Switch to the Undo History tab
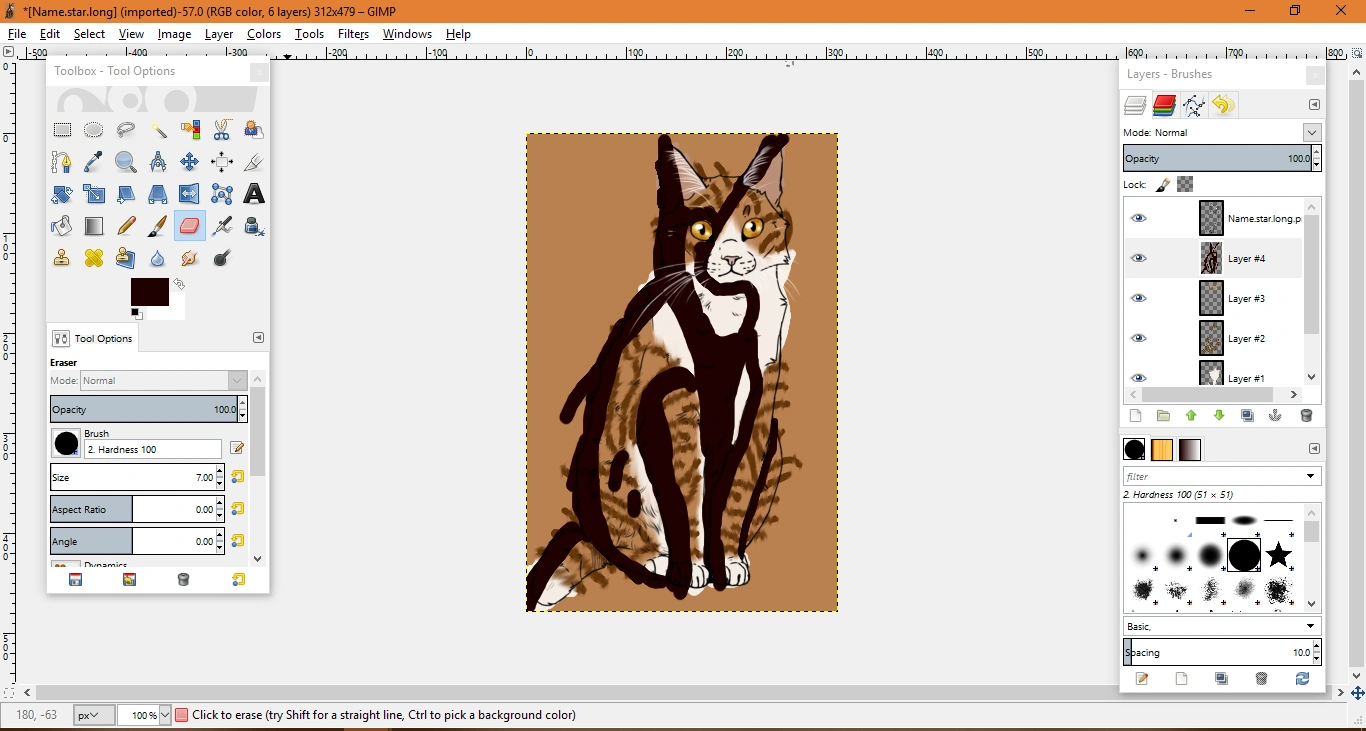The image size is (1366, 731). pos(1222,105)
